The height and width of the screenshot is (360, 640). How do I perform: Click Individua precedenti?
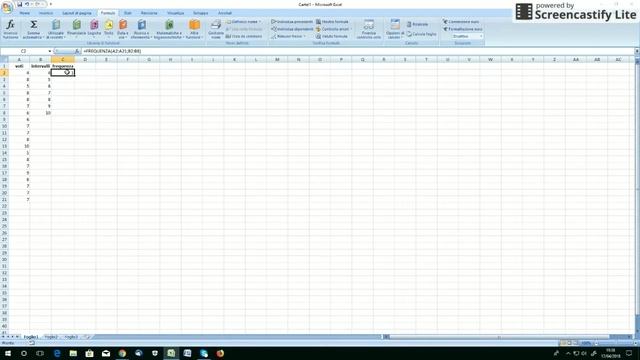(x=292, y=22)
